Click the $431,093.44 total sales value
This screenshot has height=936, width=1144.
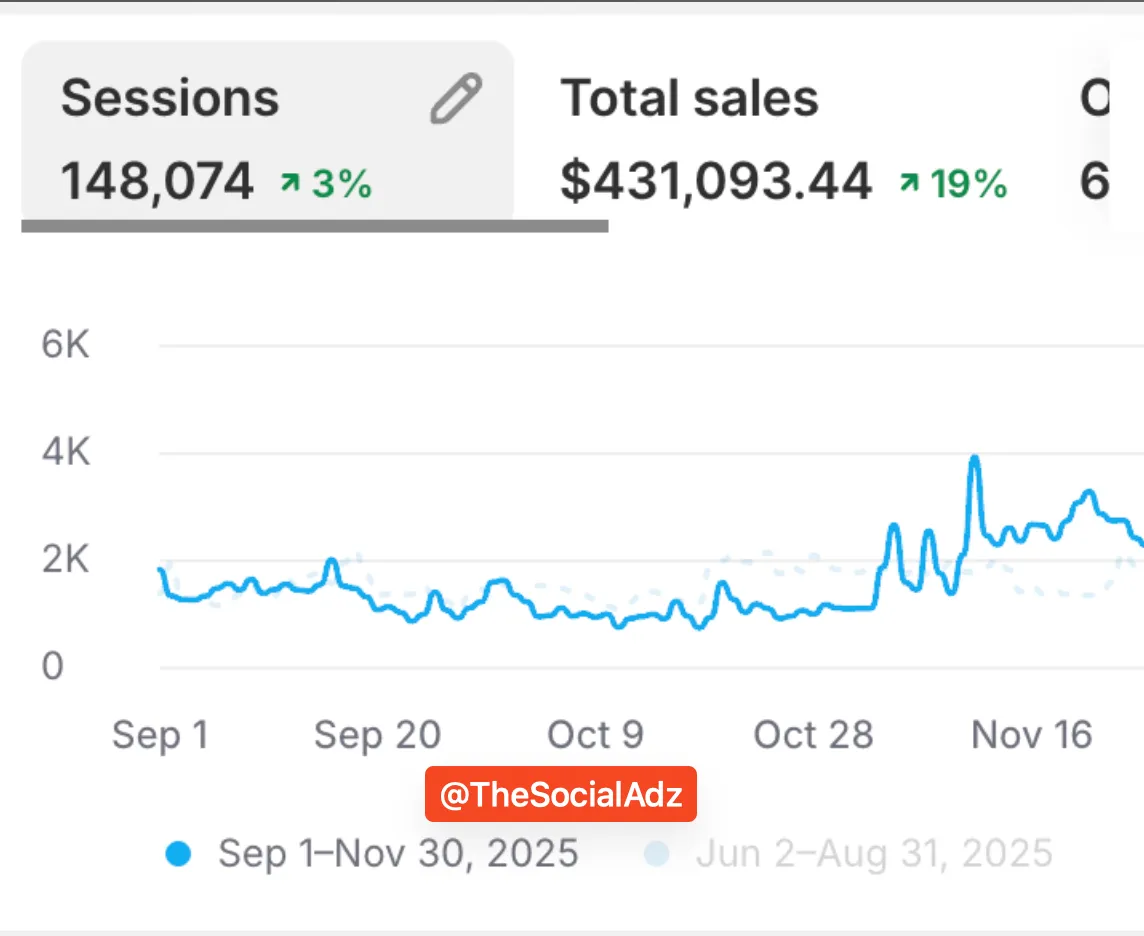(x=715, y=182)
